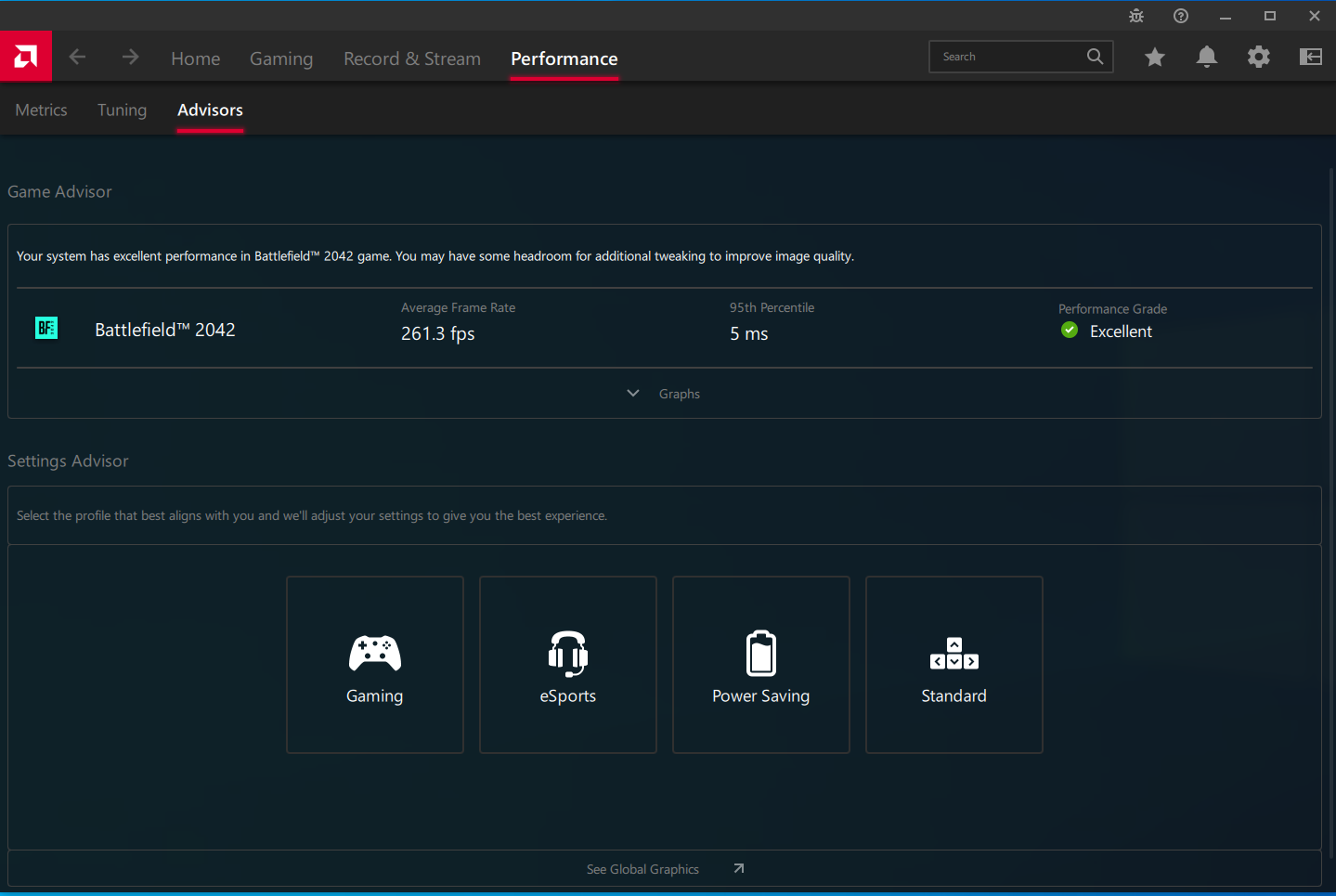
Task: Click the AMD logo icon
Action: pos(26,57)
